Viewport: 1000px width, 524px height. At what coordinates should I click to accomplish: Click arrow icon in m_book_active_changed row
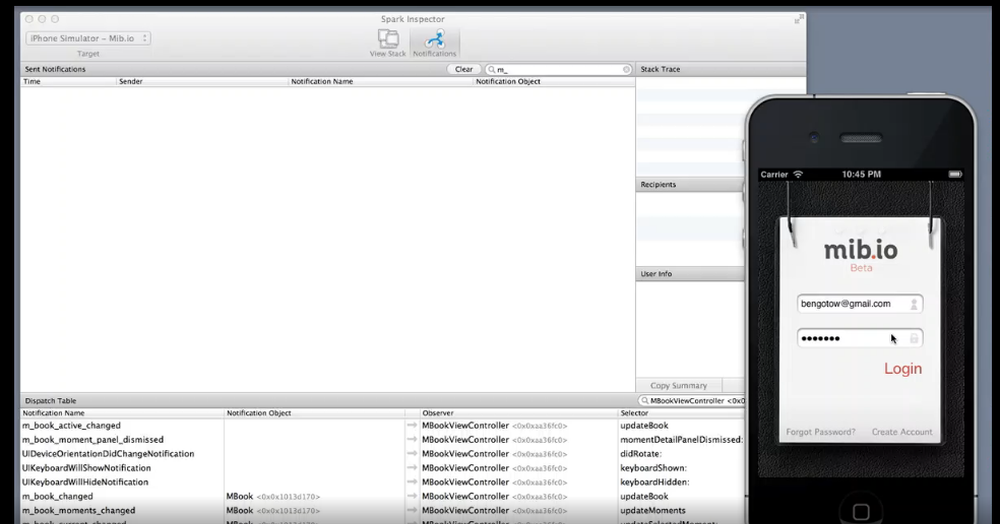click(x=412, y=425)
